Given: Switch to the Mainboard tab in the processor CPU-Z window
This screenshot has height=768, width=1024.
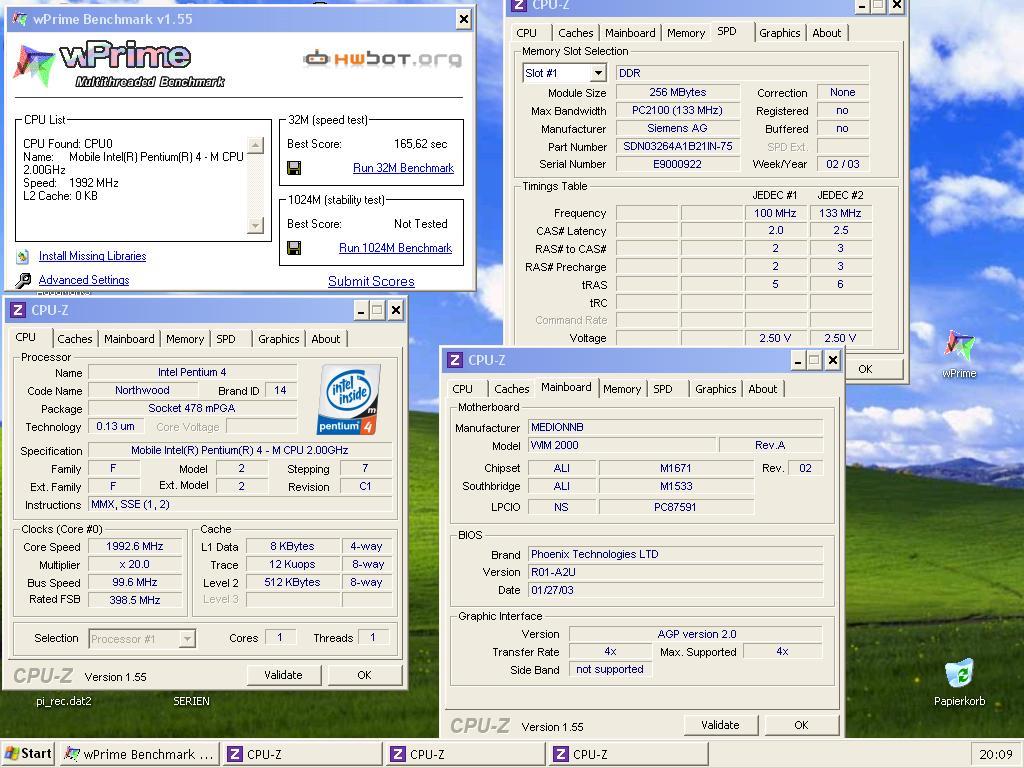Looking at the screenshot, I should (129, 339).
